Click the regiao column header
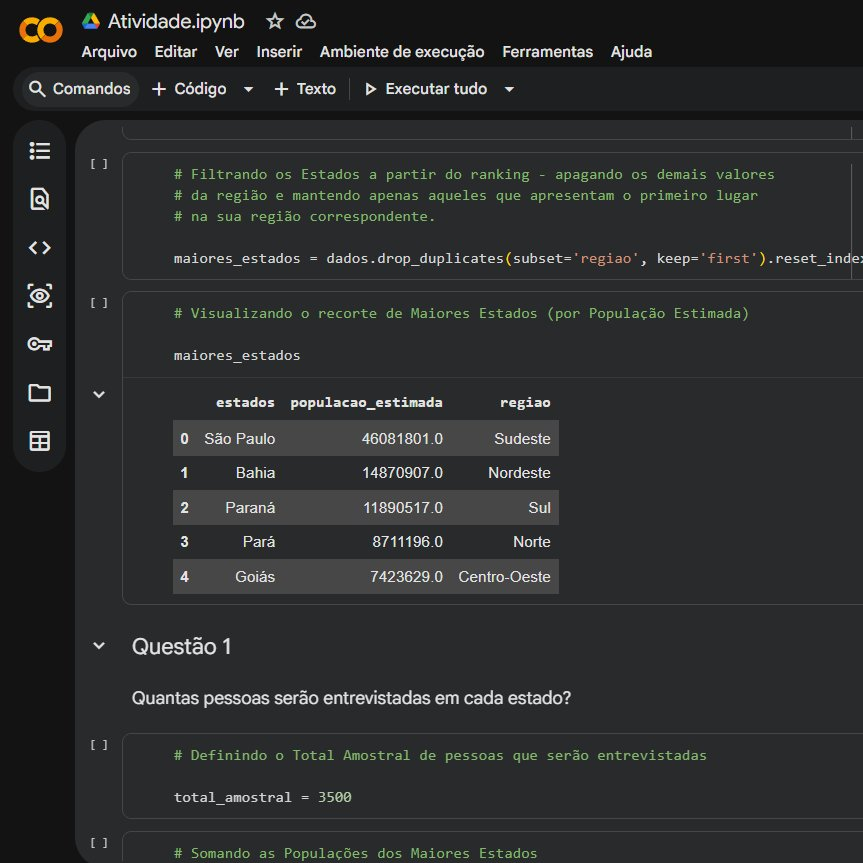Screen dimensions: 863x863 tap(525, 402)
